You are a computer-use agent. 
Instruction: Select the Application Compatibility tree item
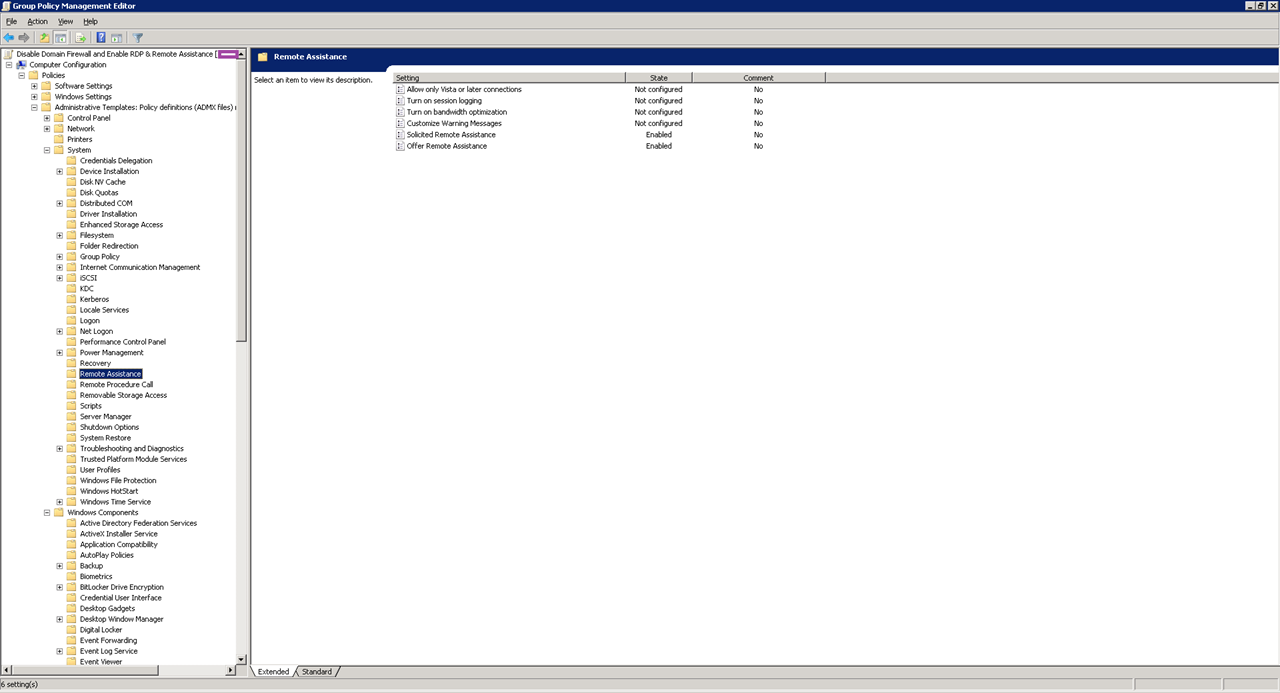click(119, 545)
